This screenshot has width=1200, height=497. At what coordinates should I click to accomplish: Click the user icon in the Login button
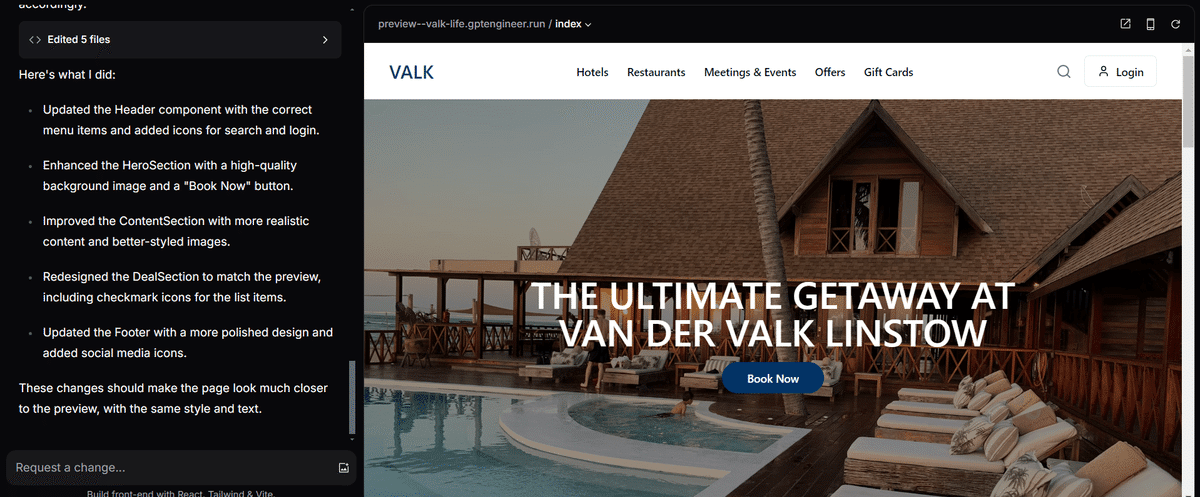pos(1103,72)
